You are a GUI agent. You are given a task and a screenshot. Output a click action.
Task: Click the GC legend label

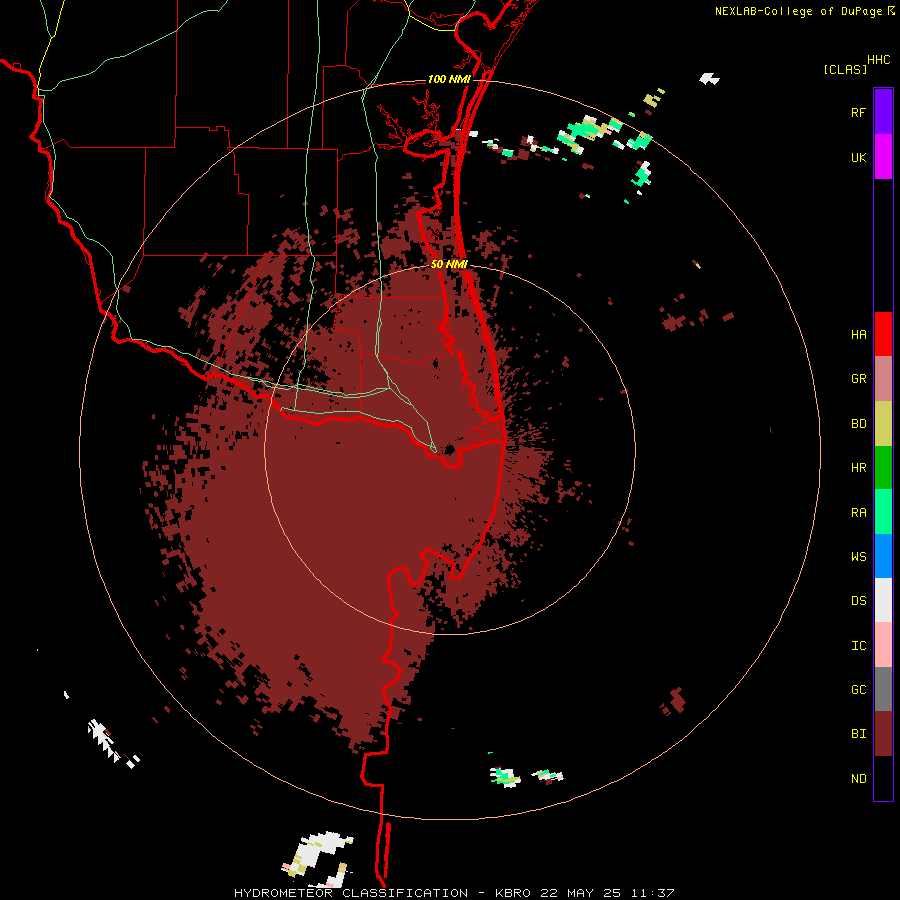(858, 690)
